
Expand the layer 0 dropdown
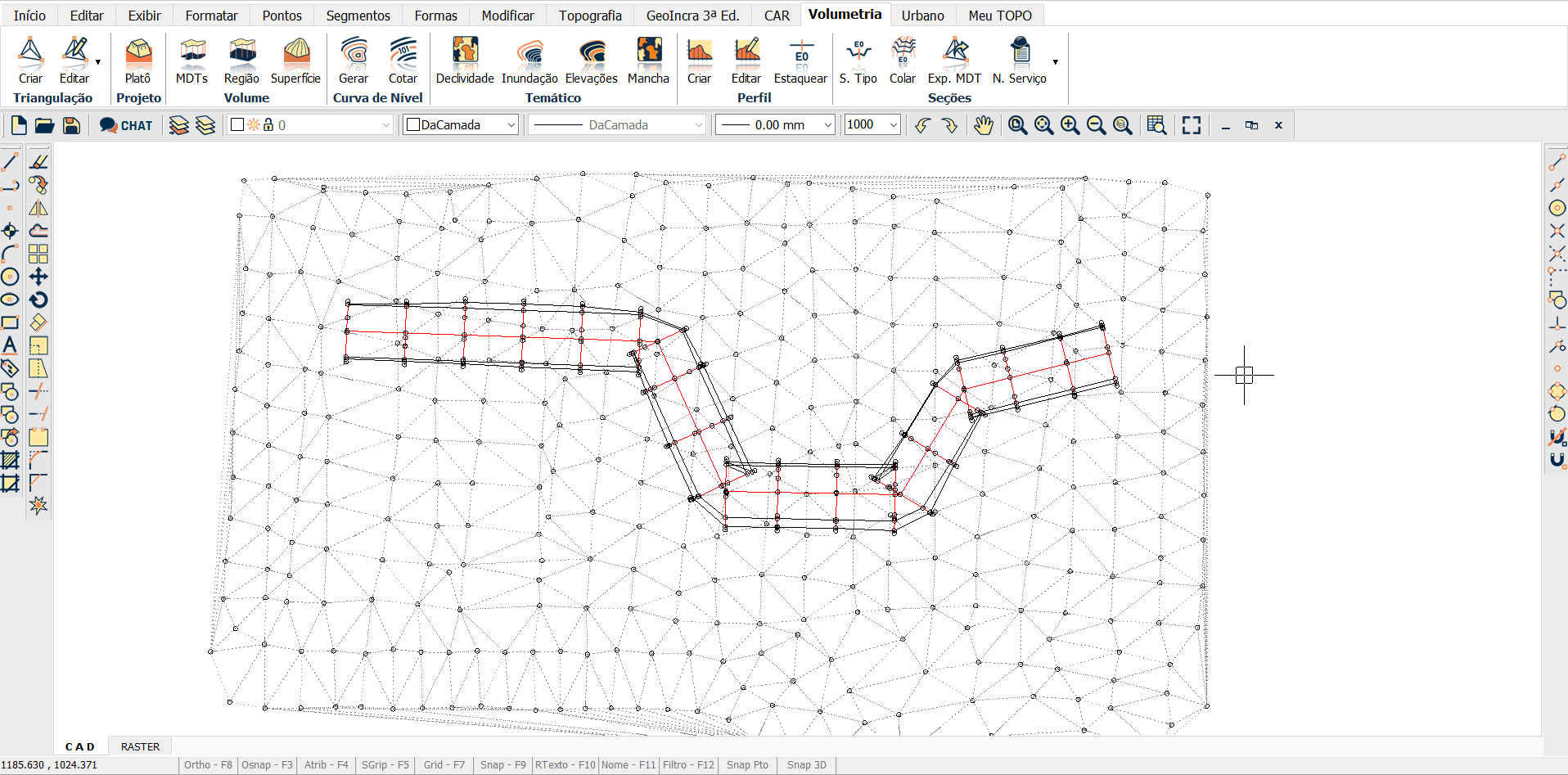click(x=386, y=125)
